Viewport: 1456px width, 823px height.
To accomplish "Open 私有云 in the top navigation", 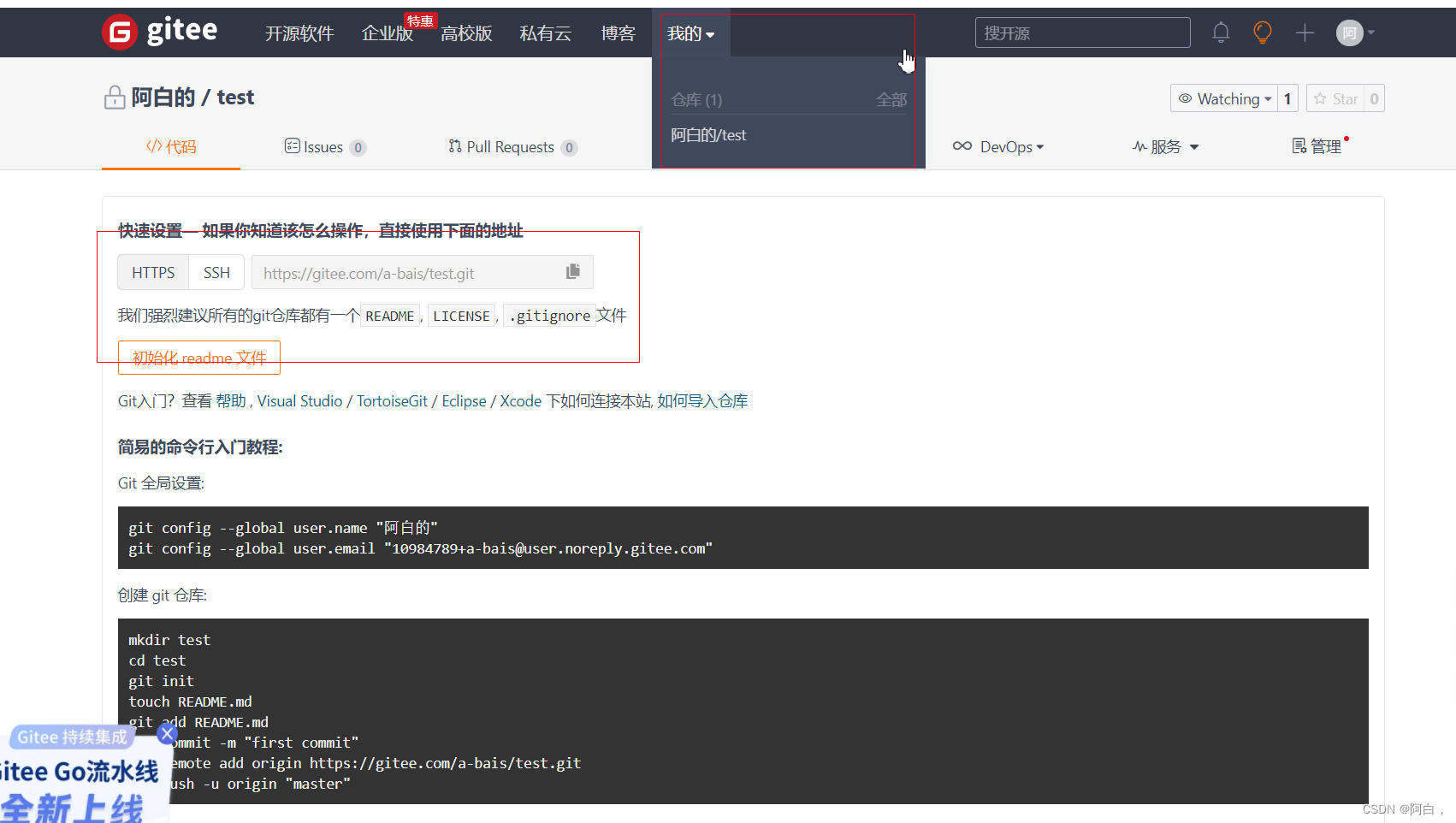I will [546, 33].
